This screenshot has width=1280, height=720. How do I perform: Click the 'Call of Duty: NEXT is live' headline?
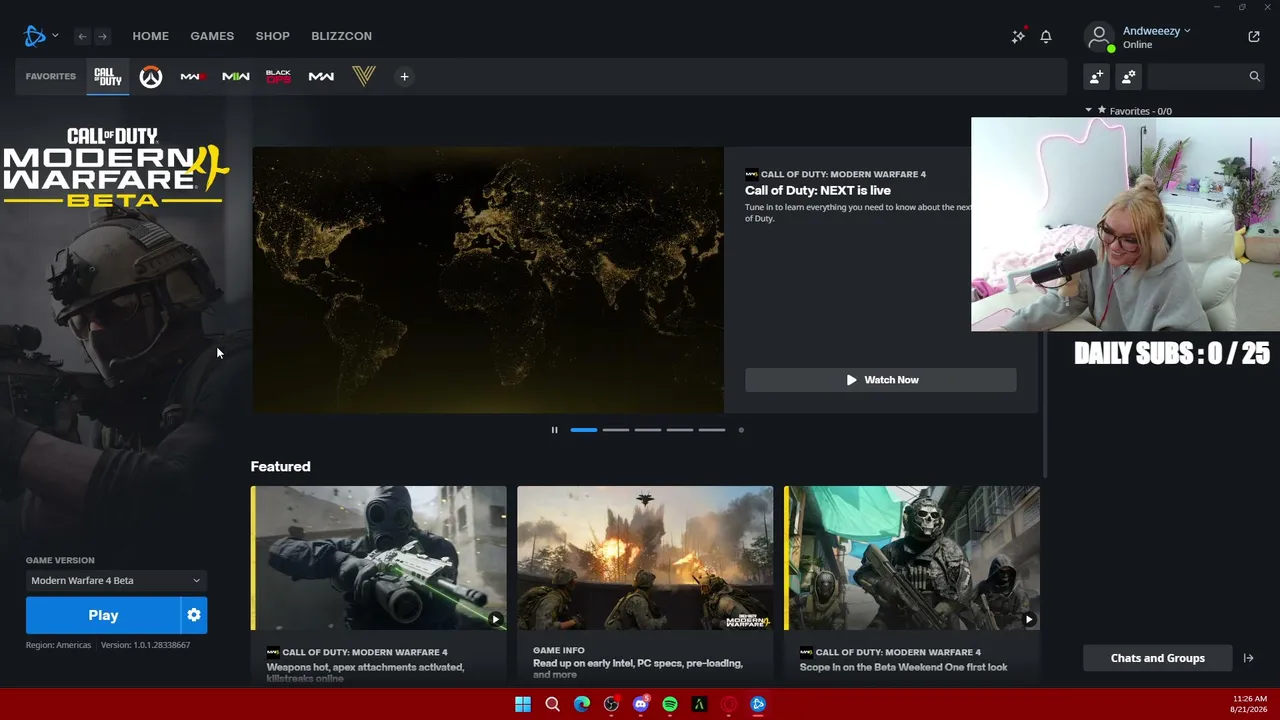(818, 190)
